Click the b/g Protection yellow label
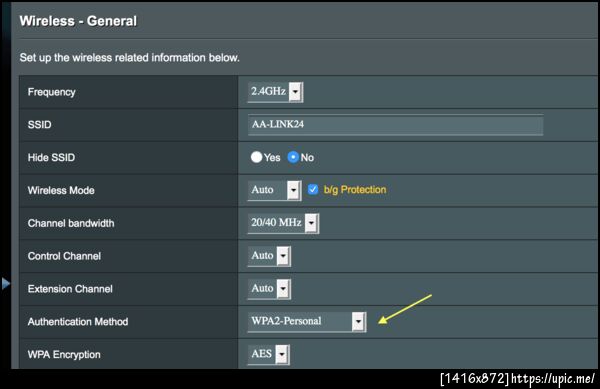Viewport: 600px width, 389px height. [355, 190]
